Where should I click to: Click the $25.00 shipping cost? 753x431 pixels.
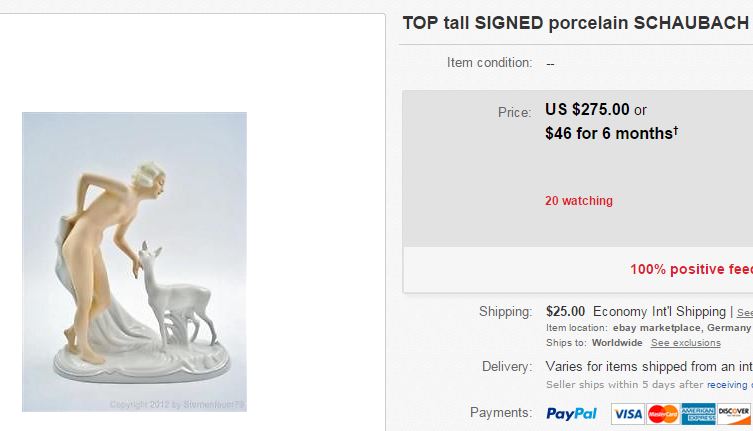566,311
